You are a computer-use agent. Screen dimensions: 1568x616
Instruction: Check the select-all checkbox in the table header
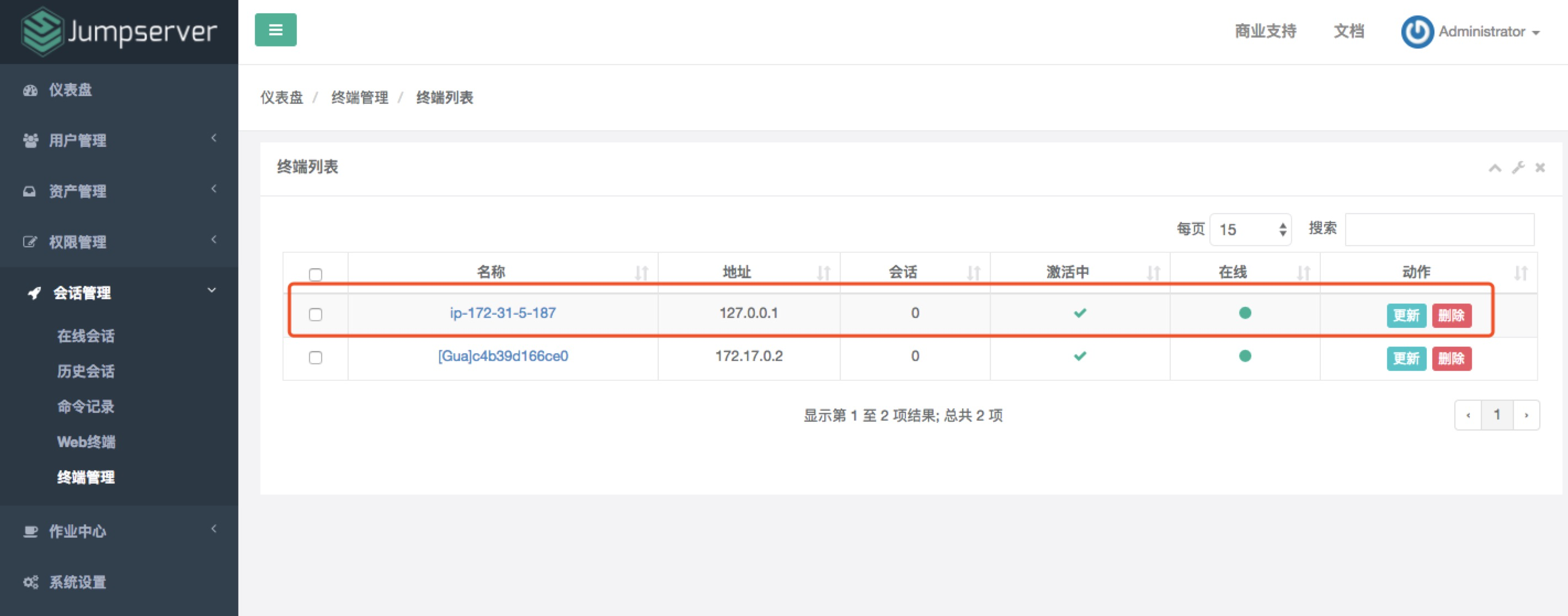315,274
